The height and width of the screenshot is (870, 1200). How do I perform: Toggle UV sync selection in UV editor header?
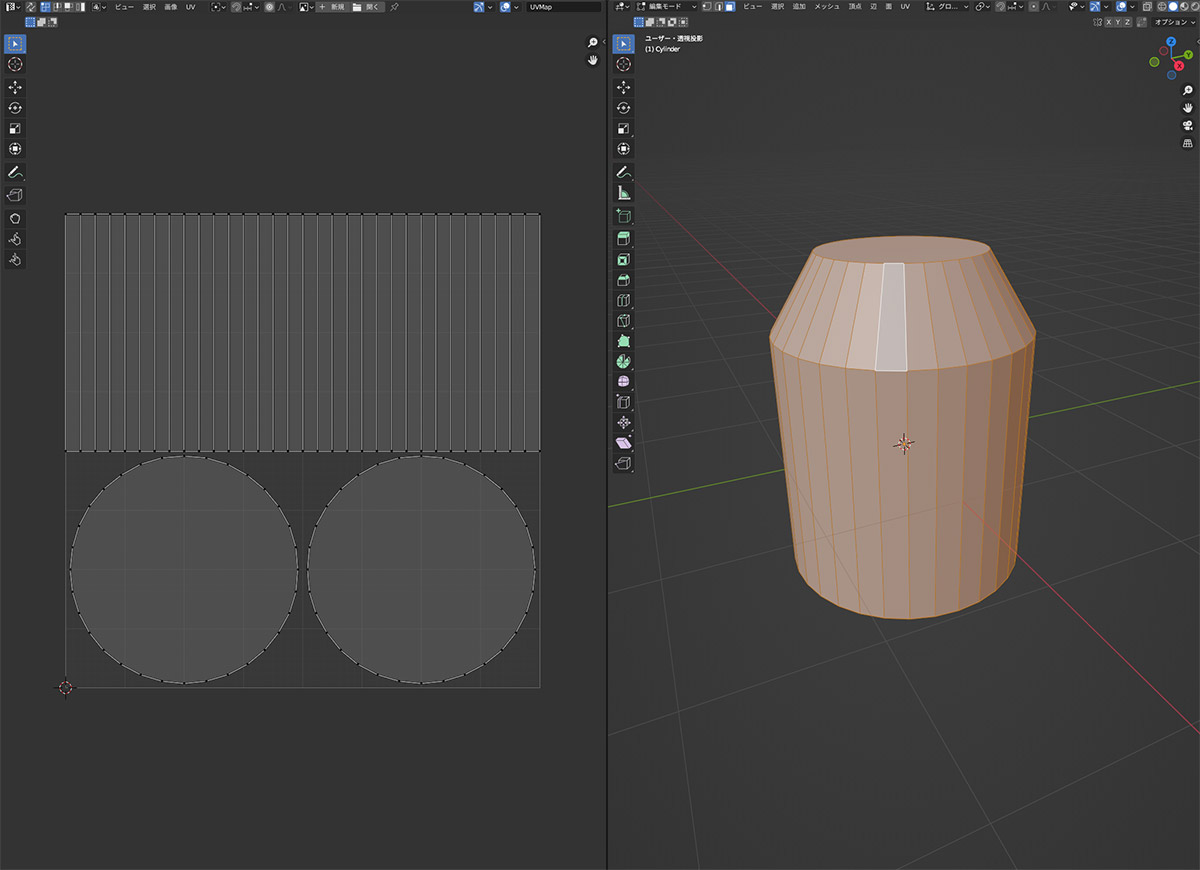pos(31,7)
